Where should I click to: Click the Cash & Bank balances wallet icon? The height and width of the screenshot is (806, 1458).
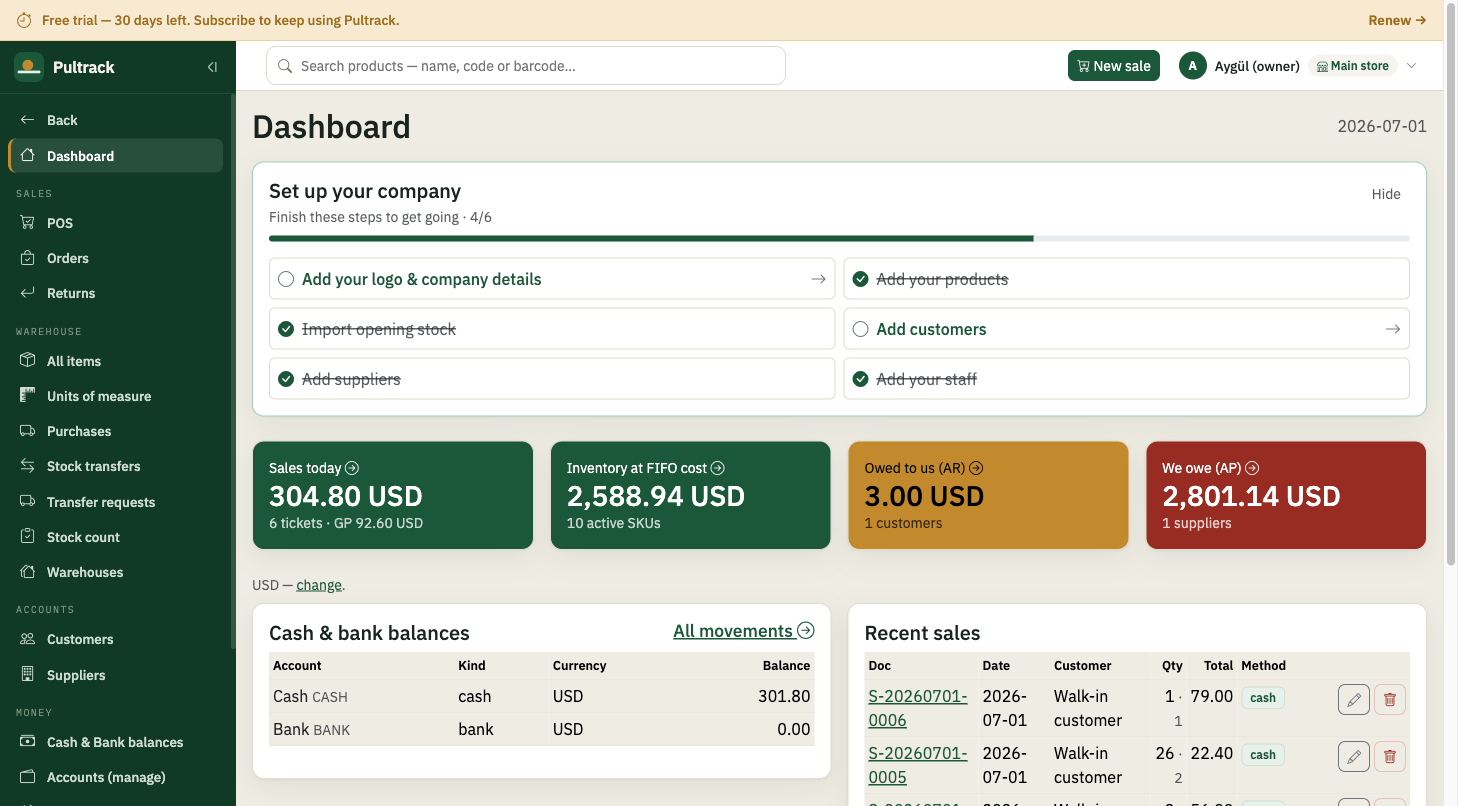(x=28, y=742)
